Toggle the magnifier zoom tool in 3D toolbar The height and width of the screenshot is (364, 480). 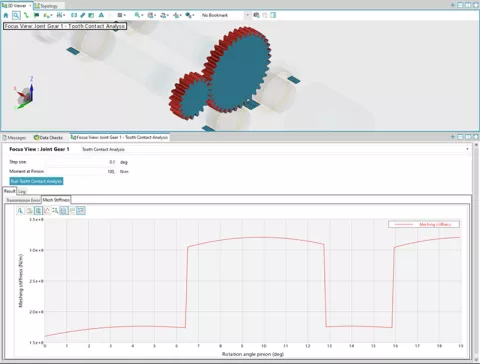[16, 15]
